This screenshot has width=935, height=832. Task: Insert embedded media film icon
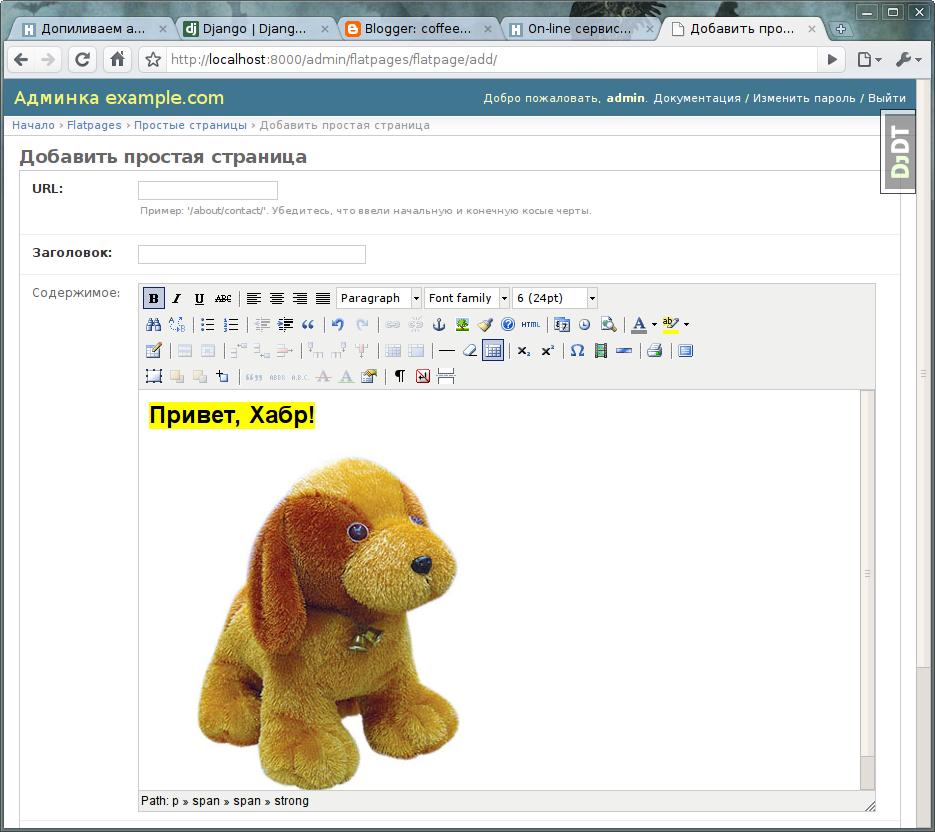click(x=600, y=351)
